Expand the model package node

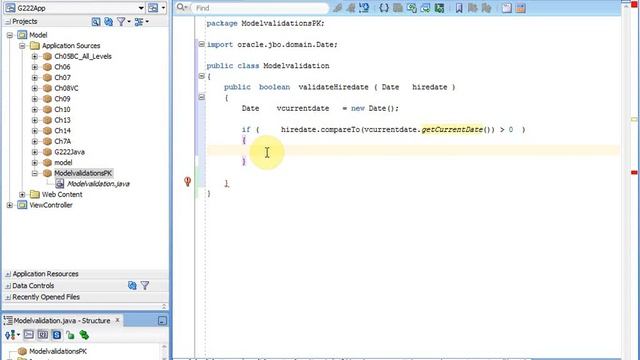point(35,162)
